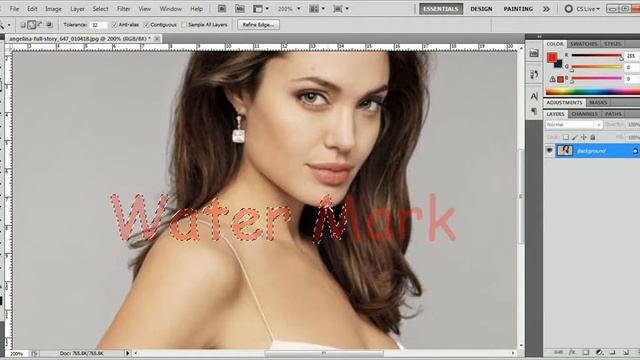640x360 pixels.
Task: Click the Refine Edge button
Action: point(258,25)
